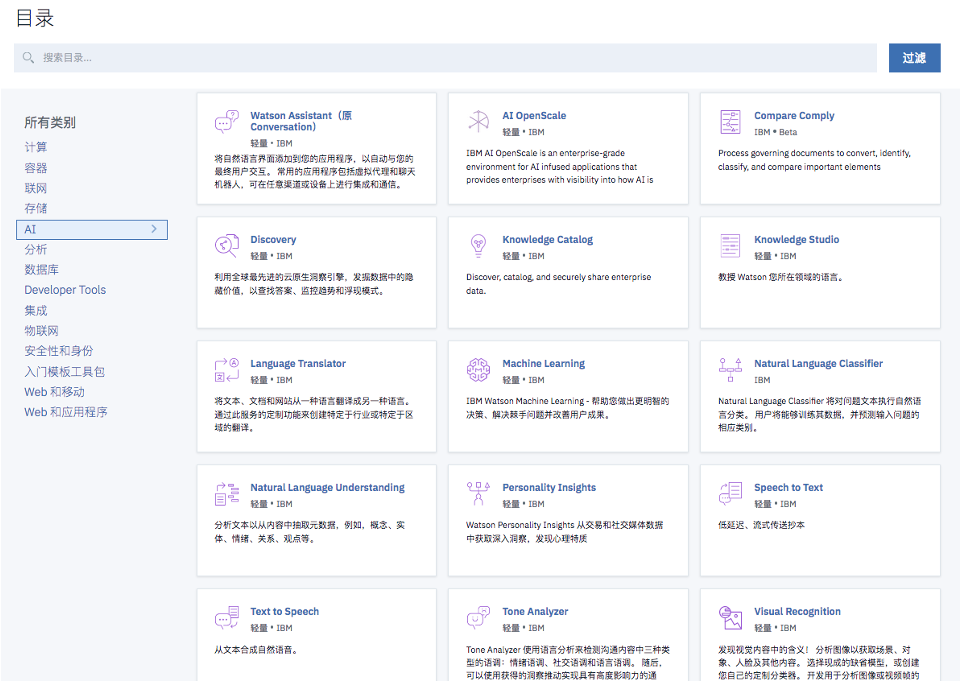The height and width of the screenshot is (682, 960).
Task: Select the 计算 category
Action: click(36, 147)
